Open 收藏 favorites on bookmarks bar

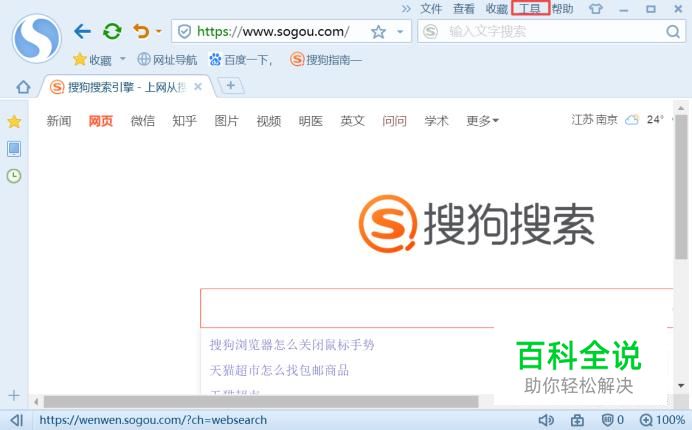[x=92, y=60]
